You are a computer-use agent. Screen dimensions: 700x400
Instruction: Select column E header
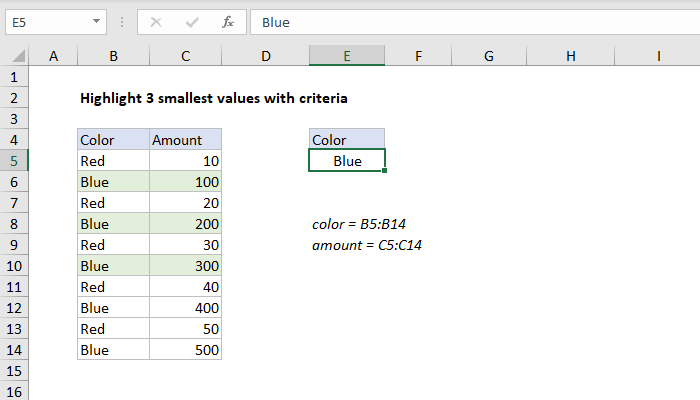point(346,58)
